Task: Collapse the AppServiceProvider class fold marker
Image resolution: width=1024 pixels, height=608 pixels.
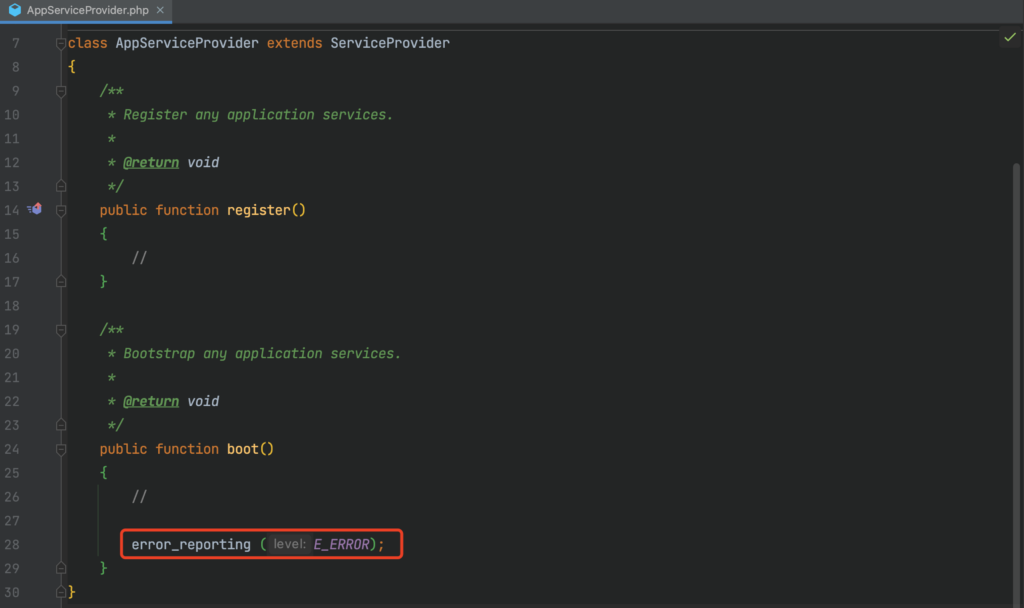Action: [61, 44]
